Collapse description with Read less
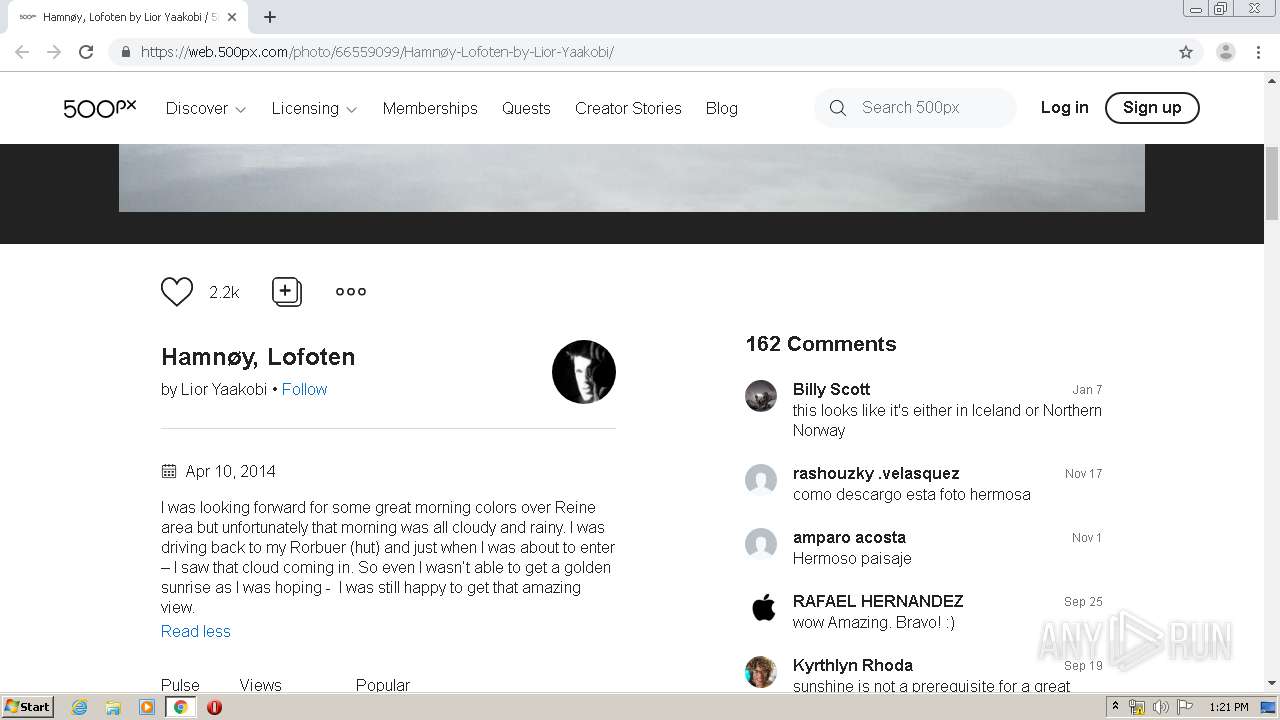This screenshot has height=720, width=1280. (196, 631)
